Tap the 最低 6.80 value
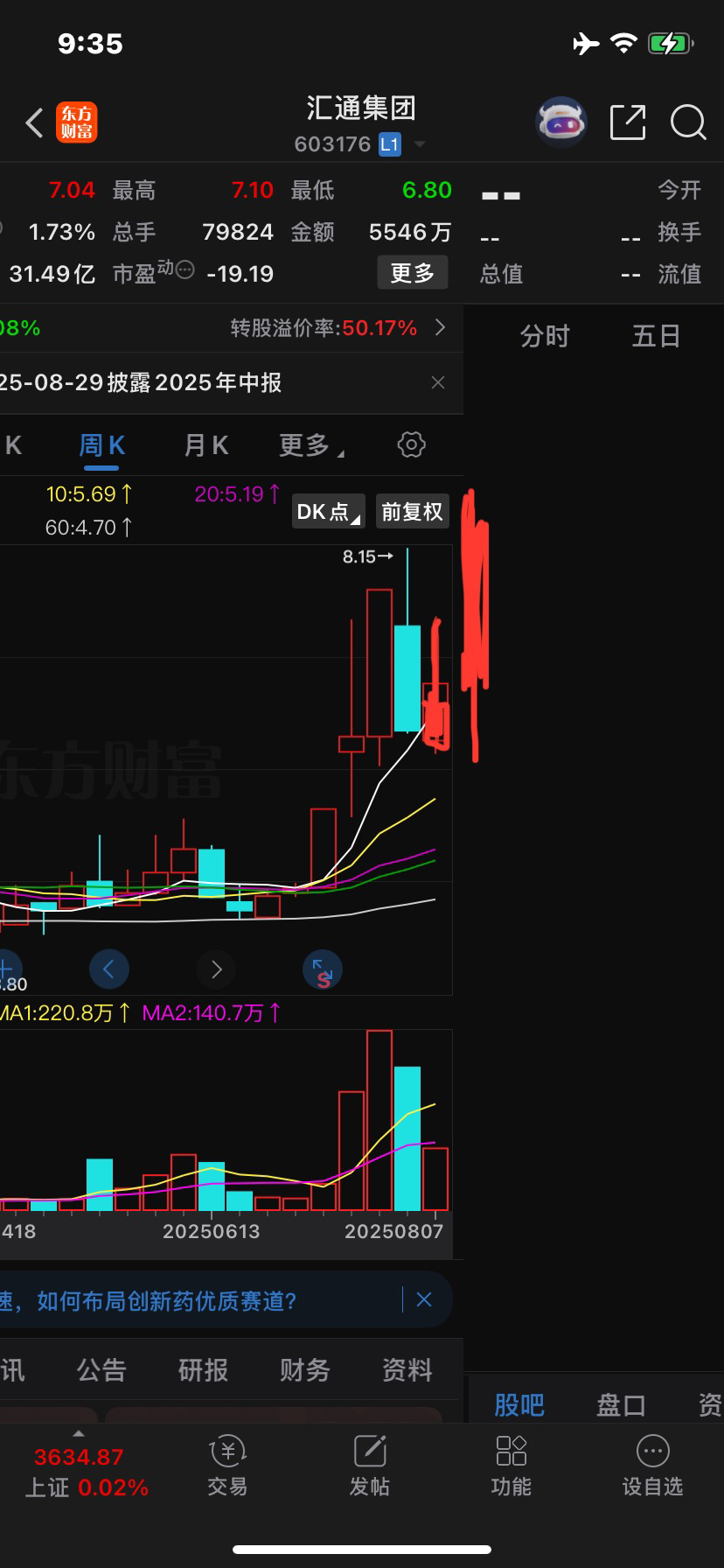This screenshot has width=724, height=1568. click(x=427, y=190)
